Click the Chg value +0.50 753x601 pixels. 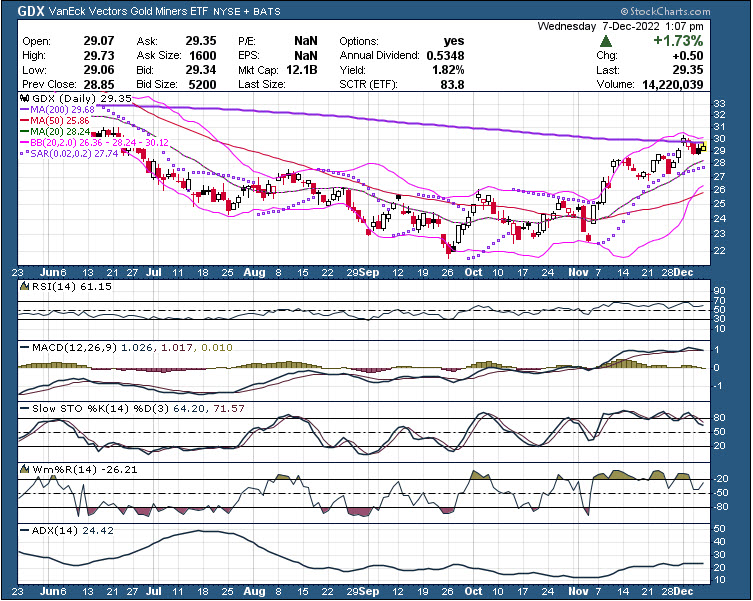[688, 56]
